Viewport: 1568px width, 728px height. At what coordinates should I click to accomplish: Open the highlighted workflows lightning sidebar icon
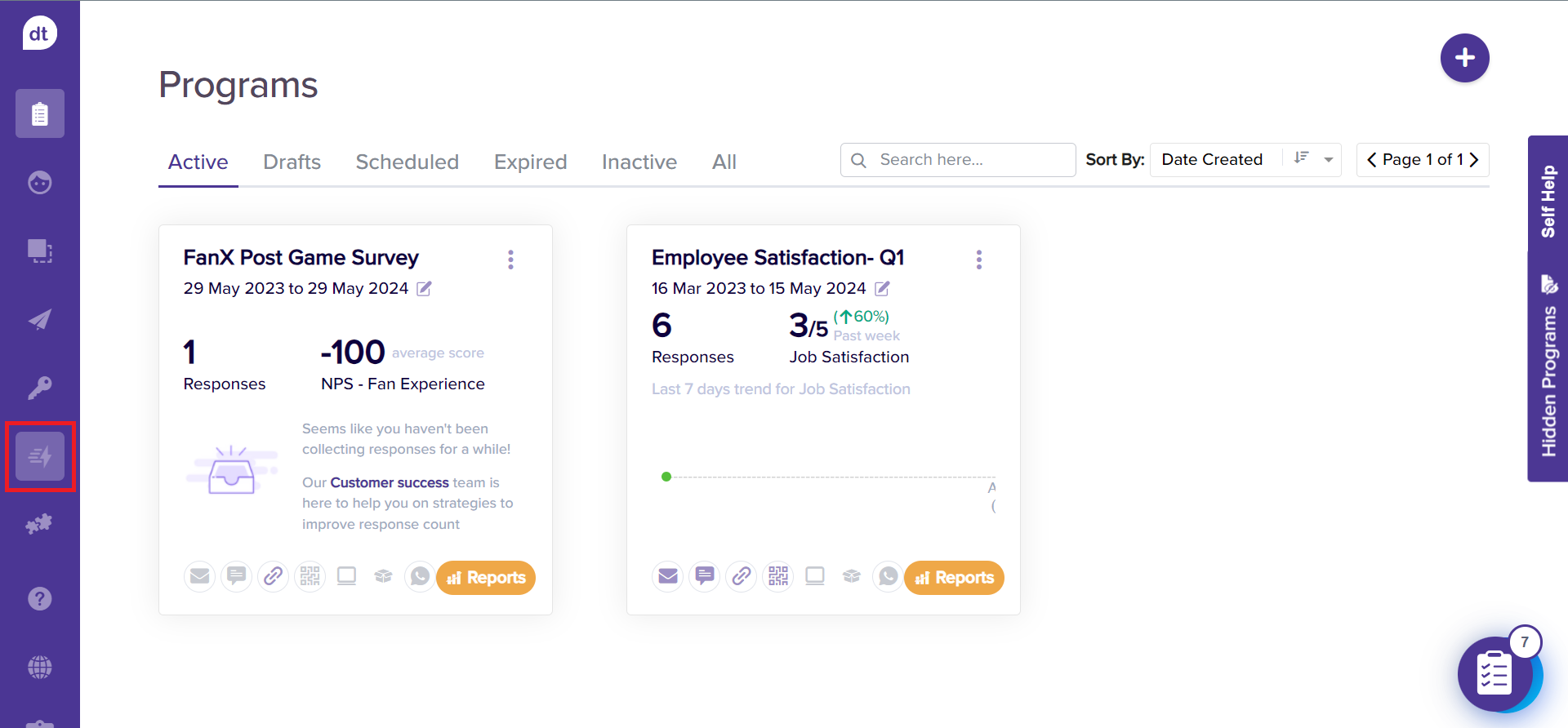40,456
